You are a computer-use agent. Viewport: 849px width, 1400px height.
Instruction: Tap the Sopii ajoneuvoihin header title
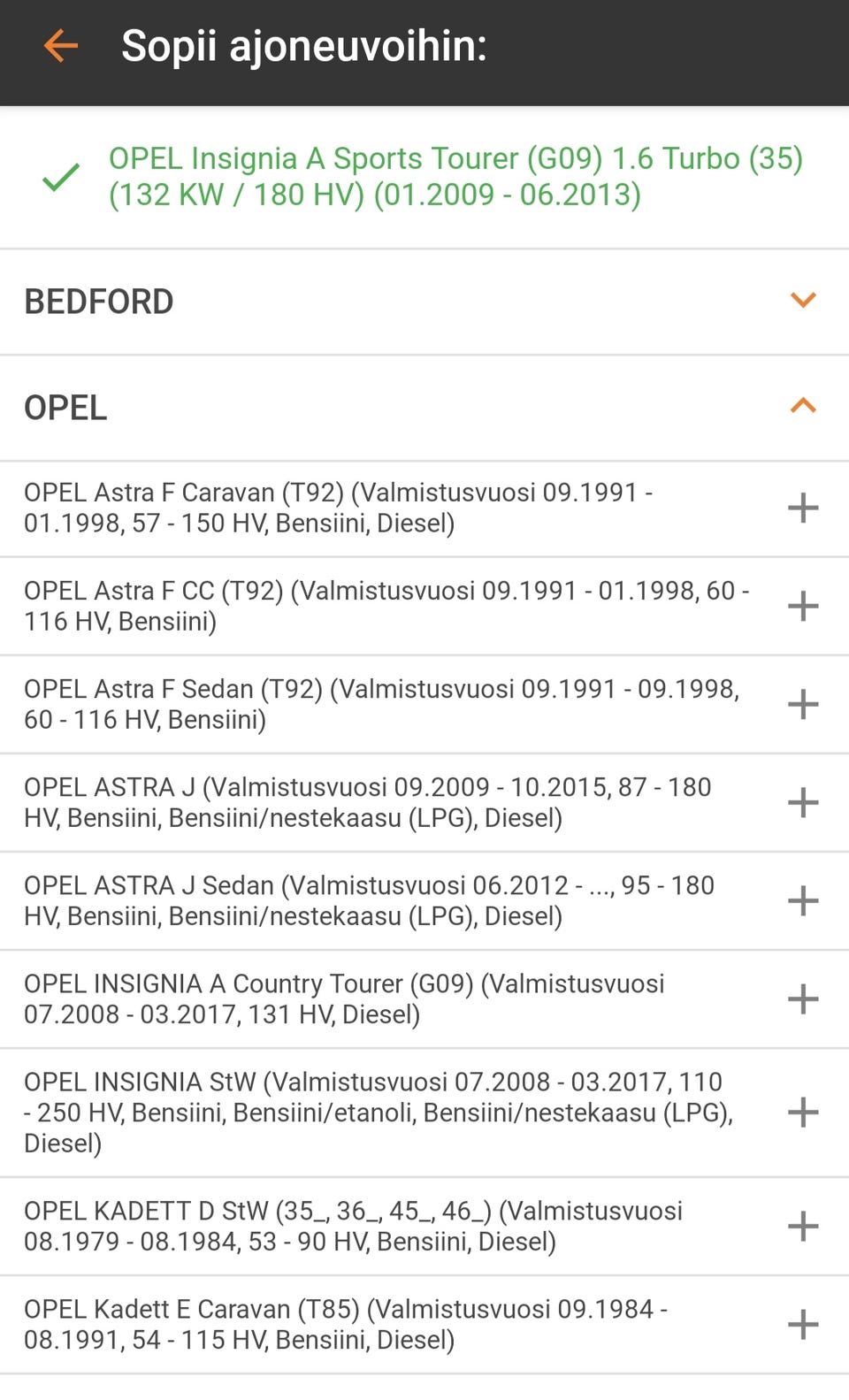304,46
